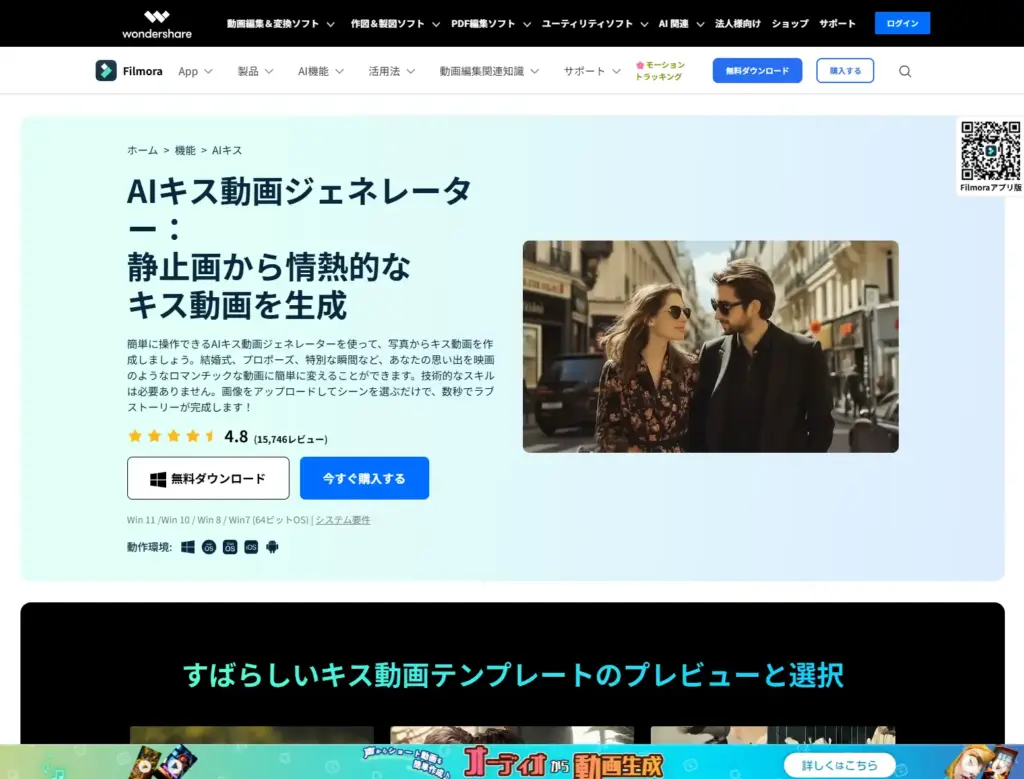1024x779 pixels.
Task: Click the Wondershare logo
Action: click(156, 23)
